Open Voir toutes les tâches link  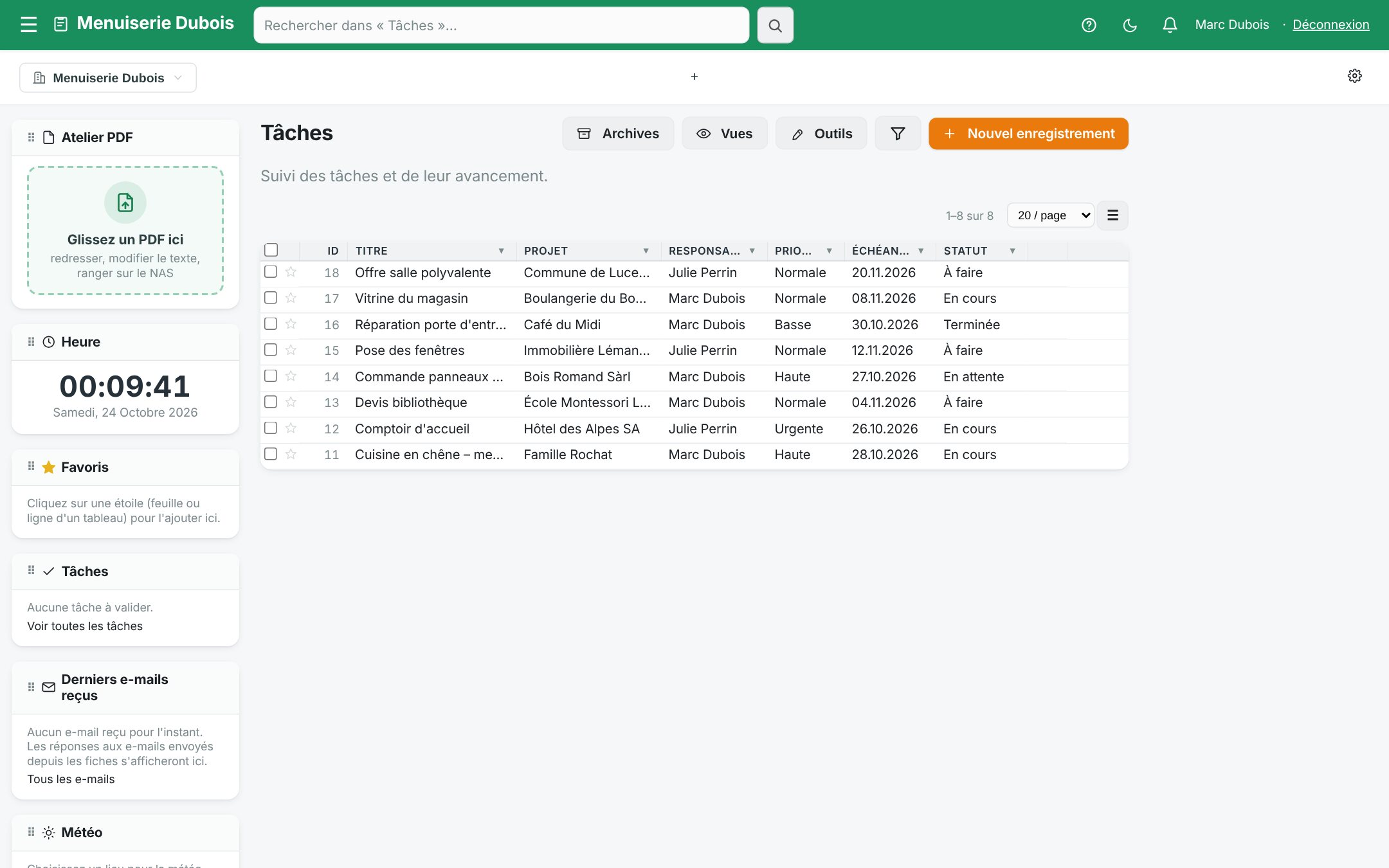(85, 626)
